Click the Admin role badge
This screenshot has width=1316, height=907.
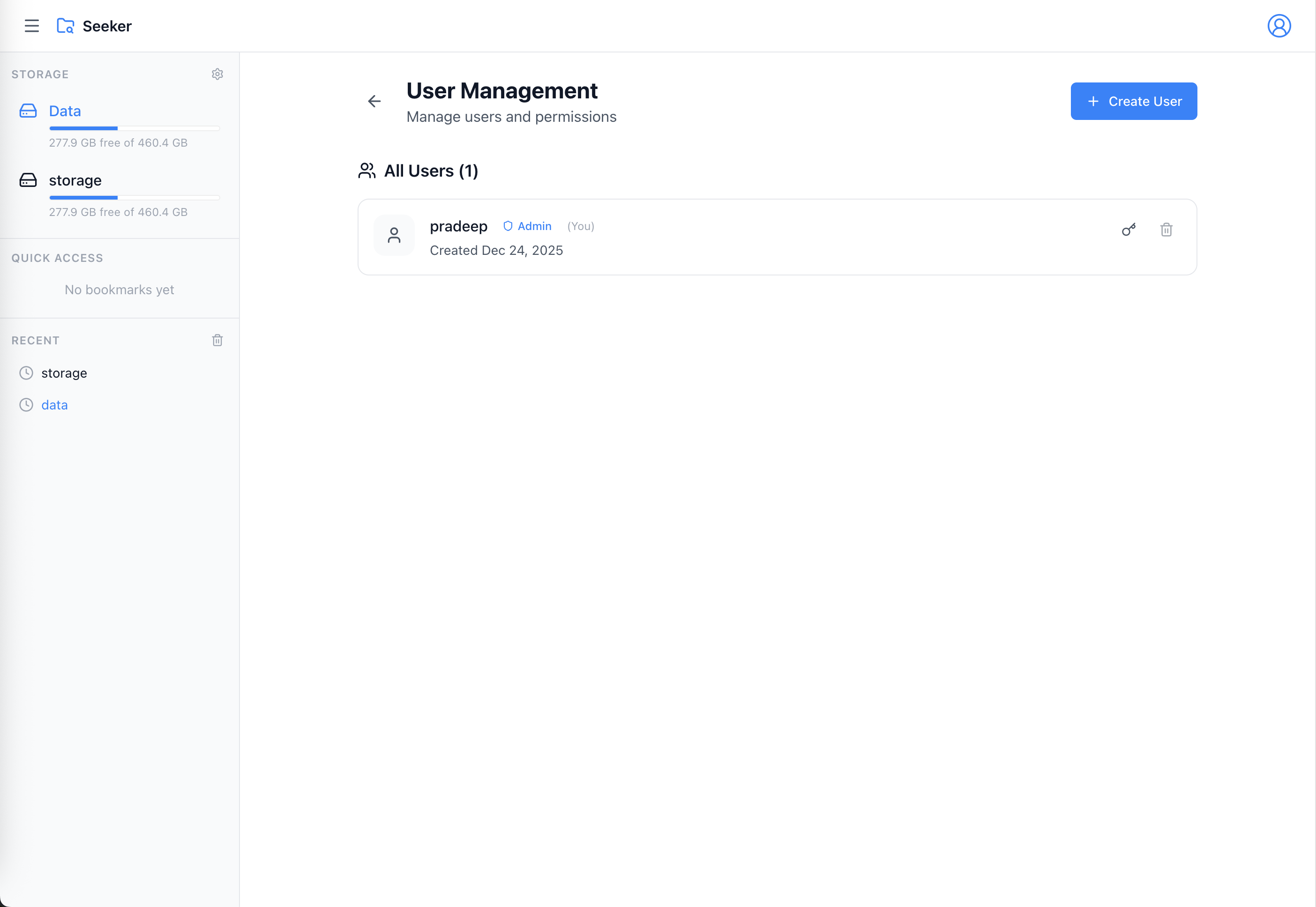[x=528, y=226]
